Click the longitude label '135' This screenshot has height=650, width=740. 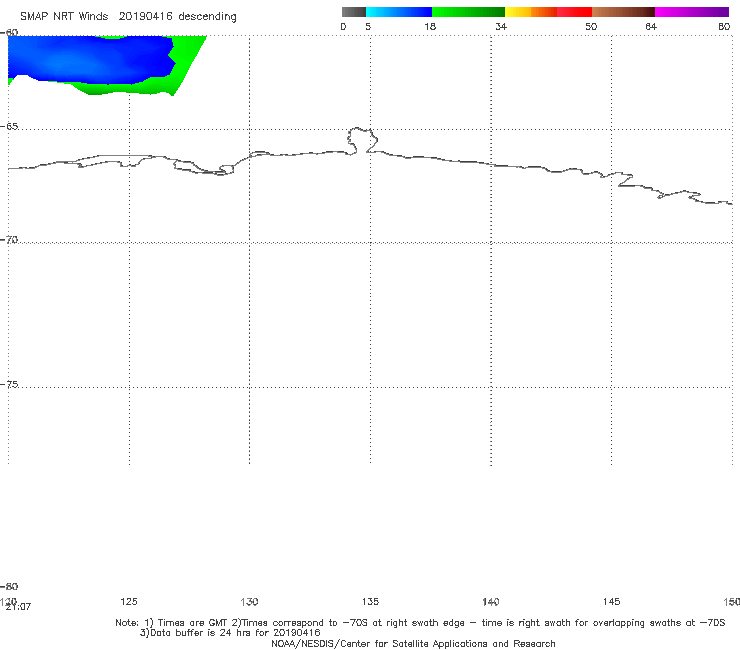(x=370, y=602)
